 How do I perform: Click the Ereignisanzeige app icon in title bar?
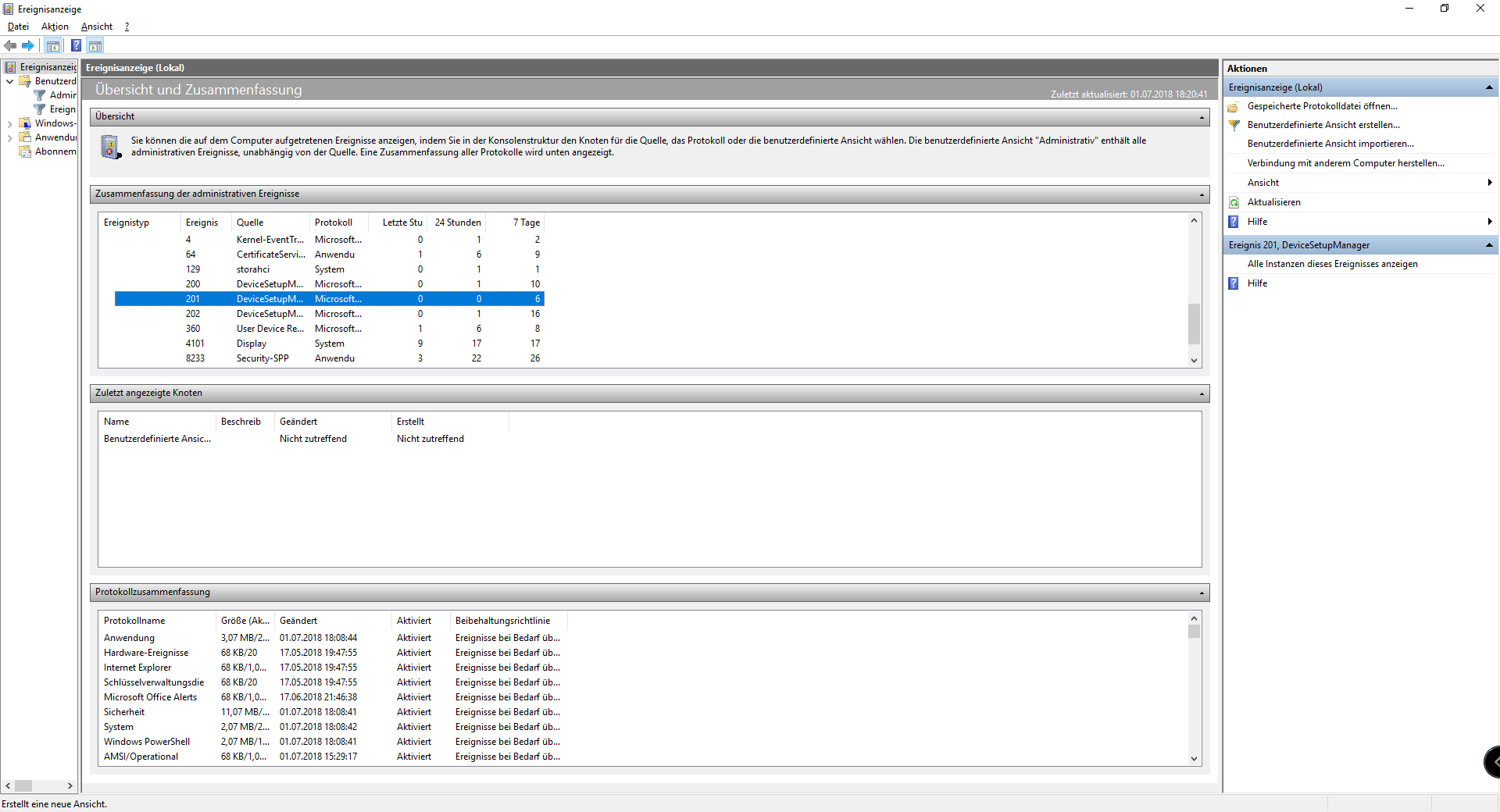(x=8, y=9)
